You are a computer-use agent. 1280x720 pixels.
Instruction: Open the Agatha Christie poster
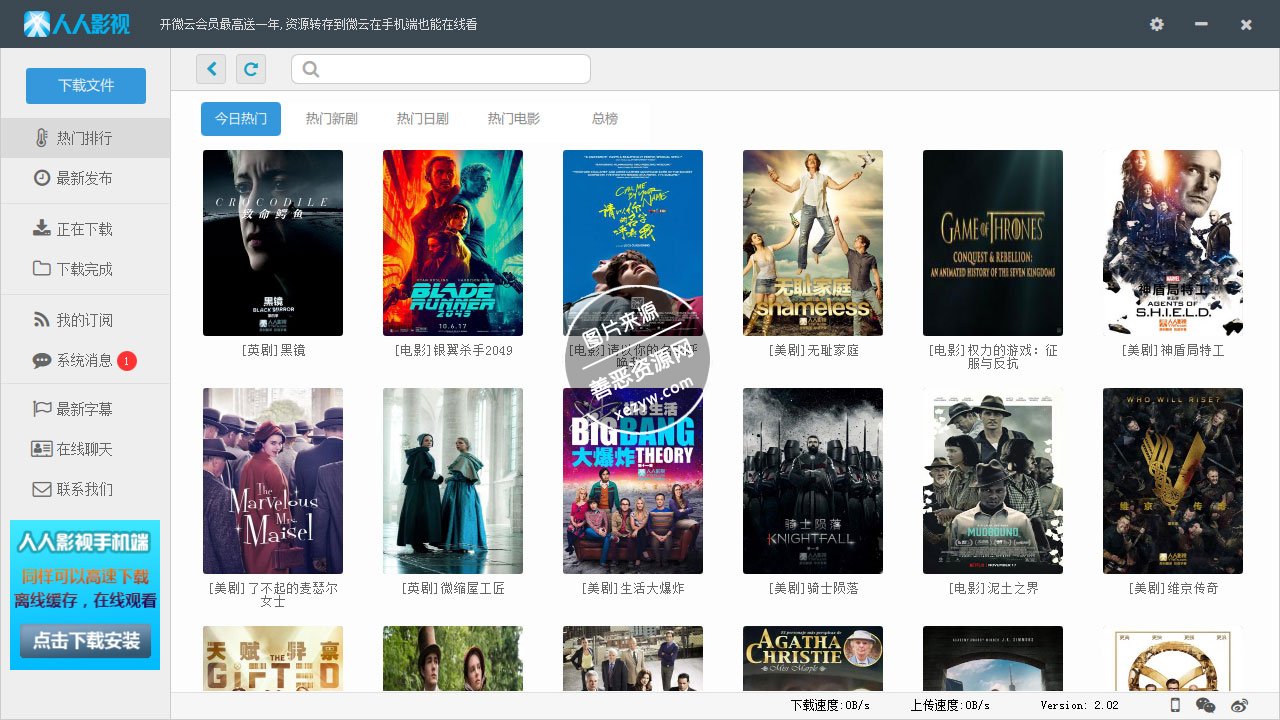click(813, 658)
